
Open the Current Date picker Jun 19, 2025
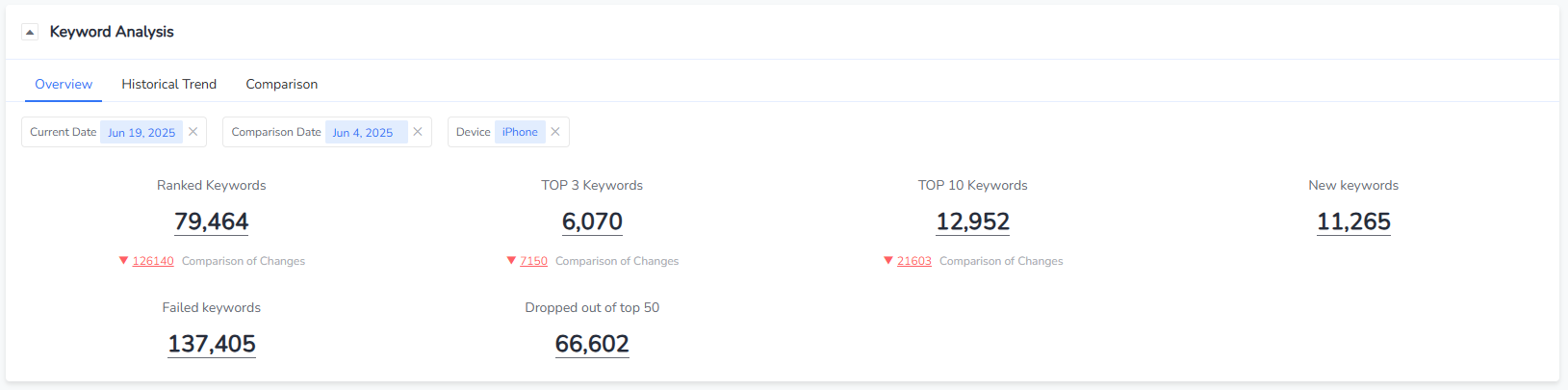(x=141, y=133)
